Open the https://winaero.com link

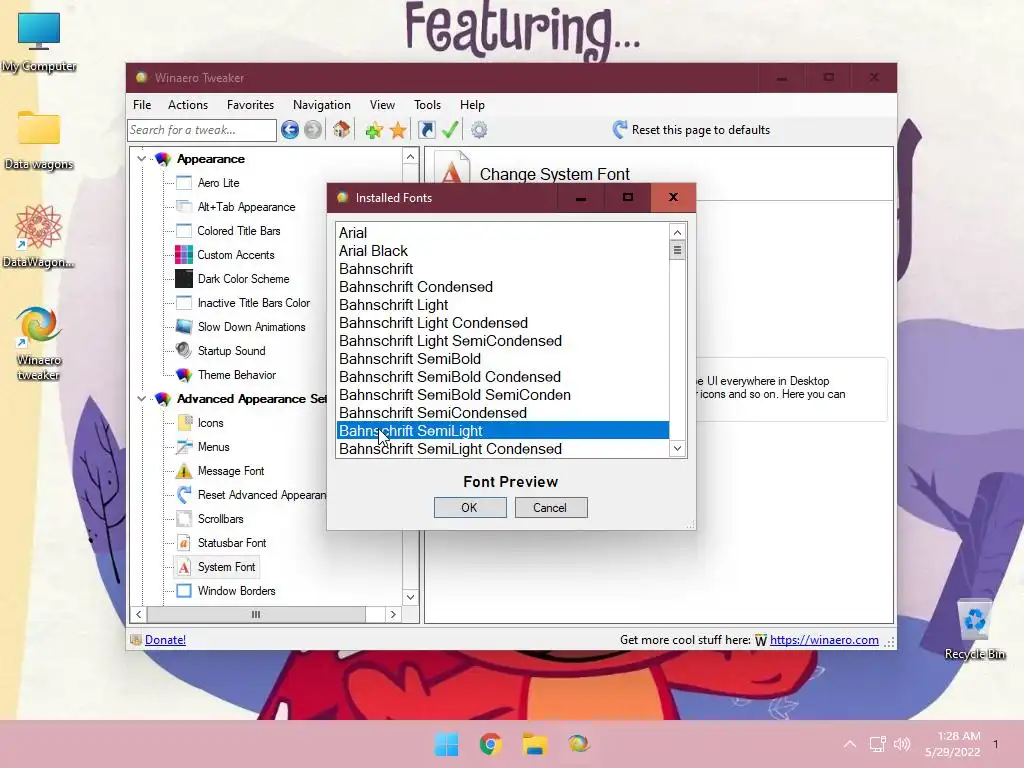[824, 640]
